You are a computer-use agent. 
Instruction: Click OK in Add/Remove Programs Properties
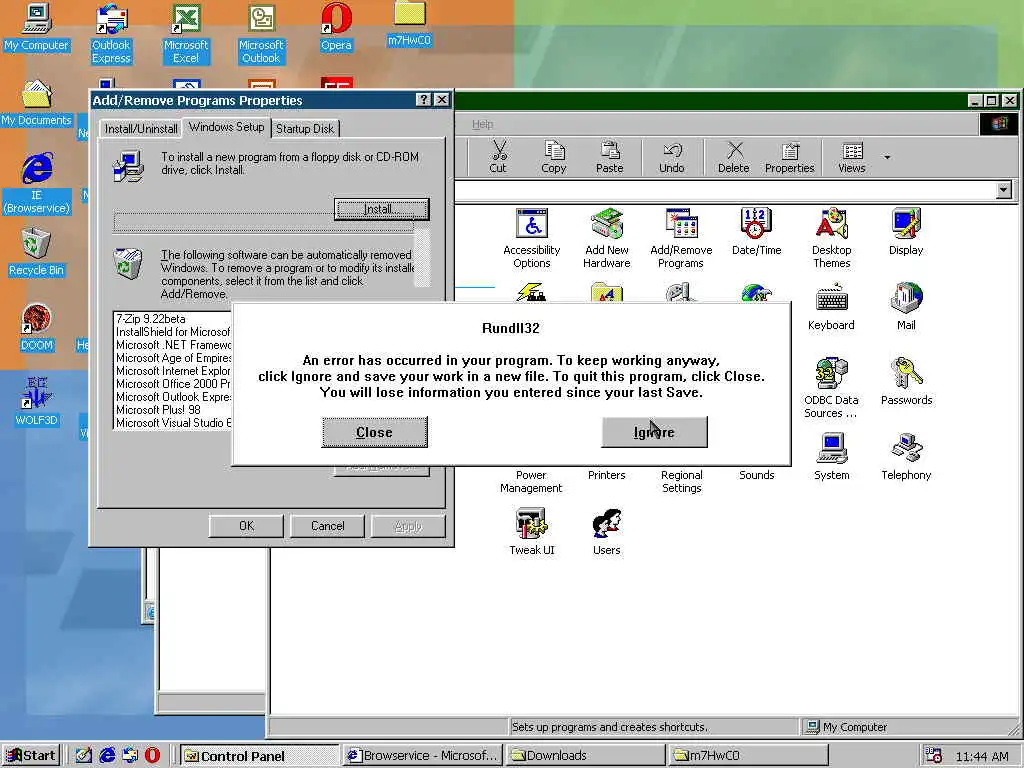coord(246,526)
